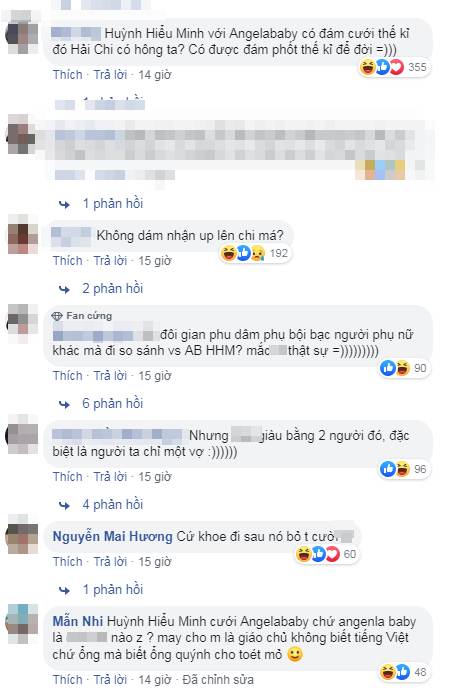Expand the '2 phản hồi' replies
The height and width of the screenshot is (698, 455).
pos(113,288)
